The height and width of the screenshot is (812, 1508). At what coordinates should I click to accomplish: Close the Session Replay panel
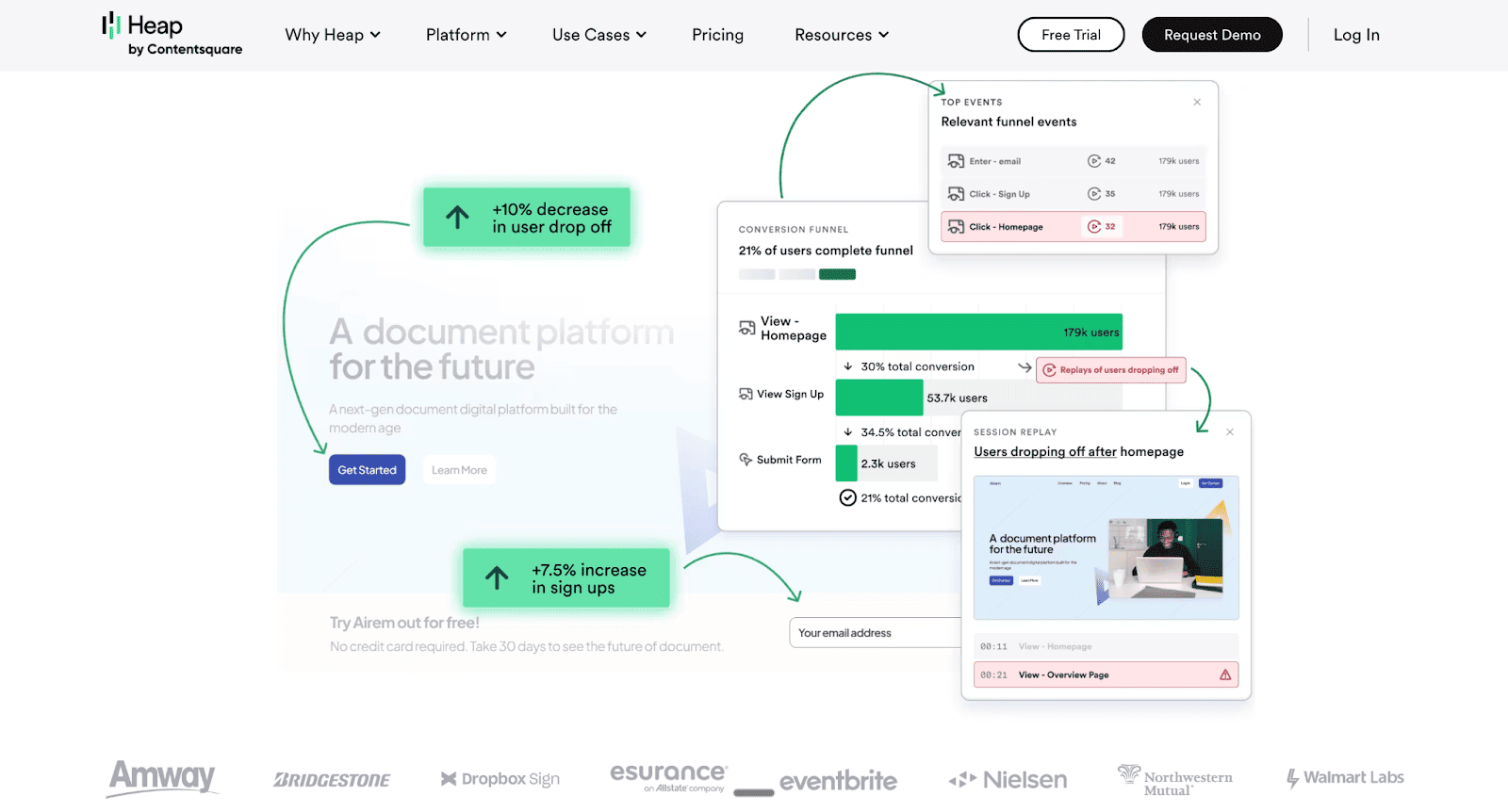click(x=1230, y=432)
